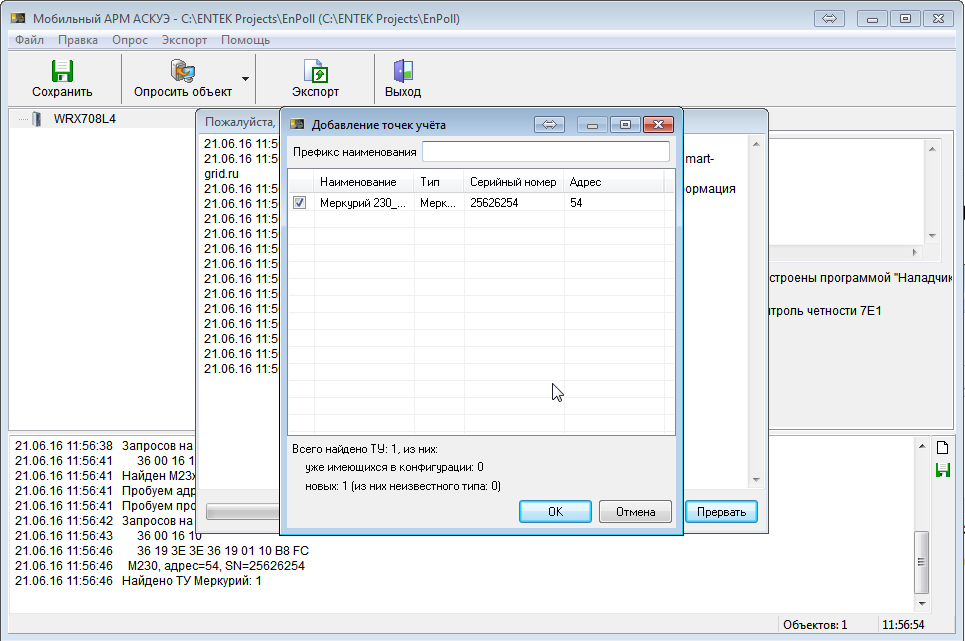Click log line '36 19 3E 3E 36 19 01 10 B8 FC'

tap(223, 551)
